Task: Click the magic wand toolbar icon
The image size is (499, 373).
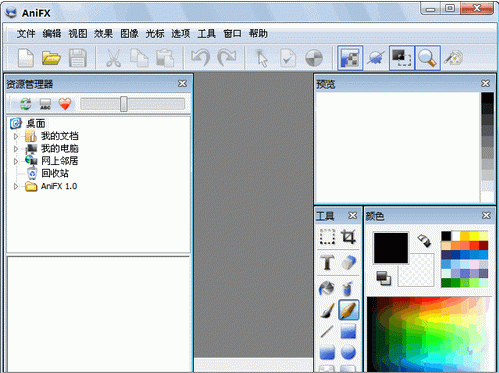Action: click(454, 58)
